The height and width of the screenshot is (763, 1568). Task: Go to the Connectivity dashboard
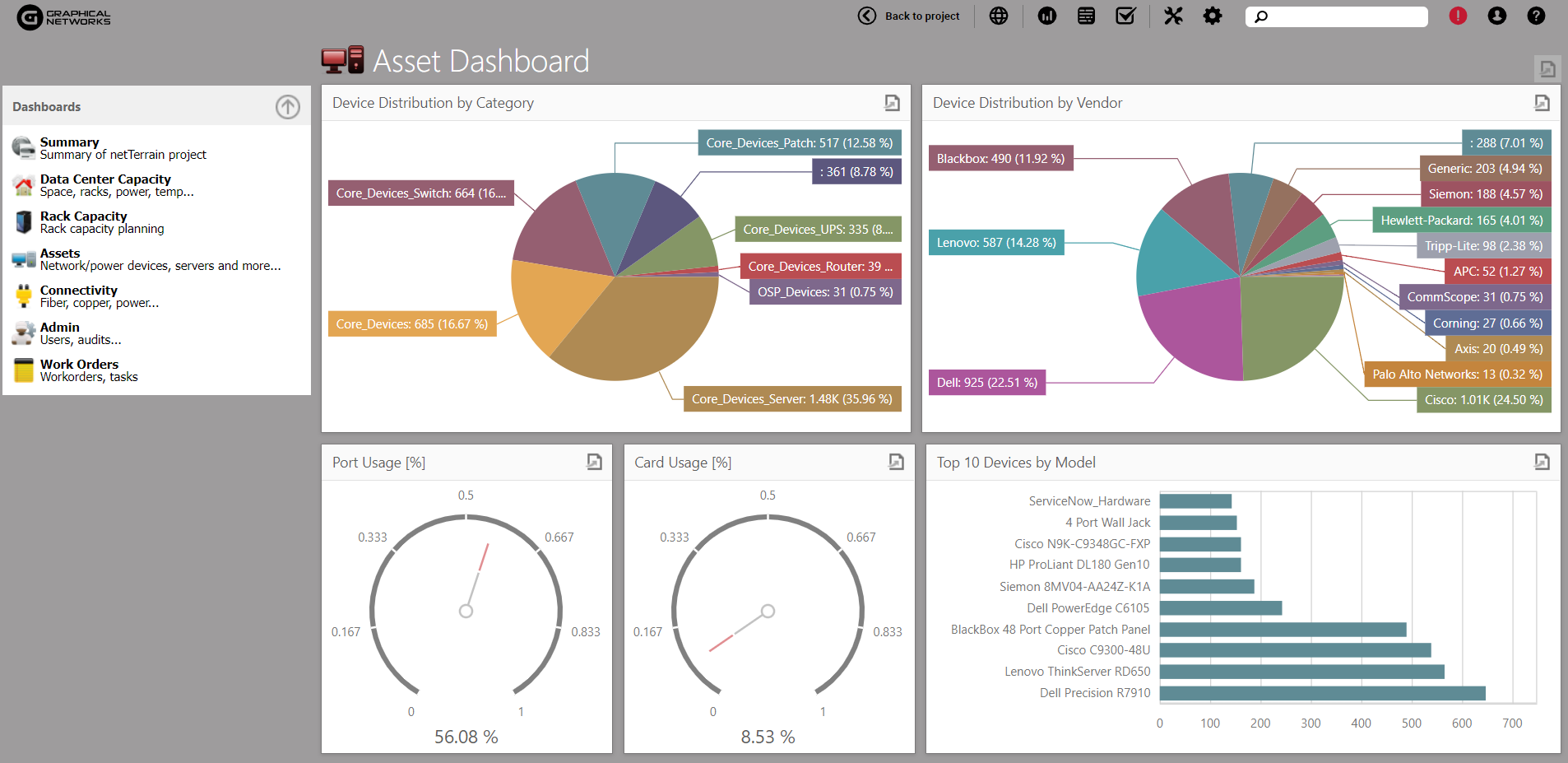coord(78,291)
